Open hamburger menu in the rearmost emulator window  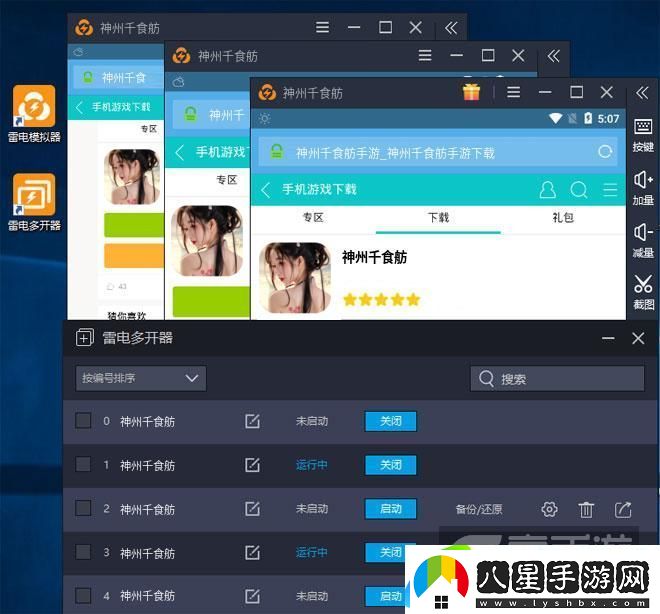(322, 27)
